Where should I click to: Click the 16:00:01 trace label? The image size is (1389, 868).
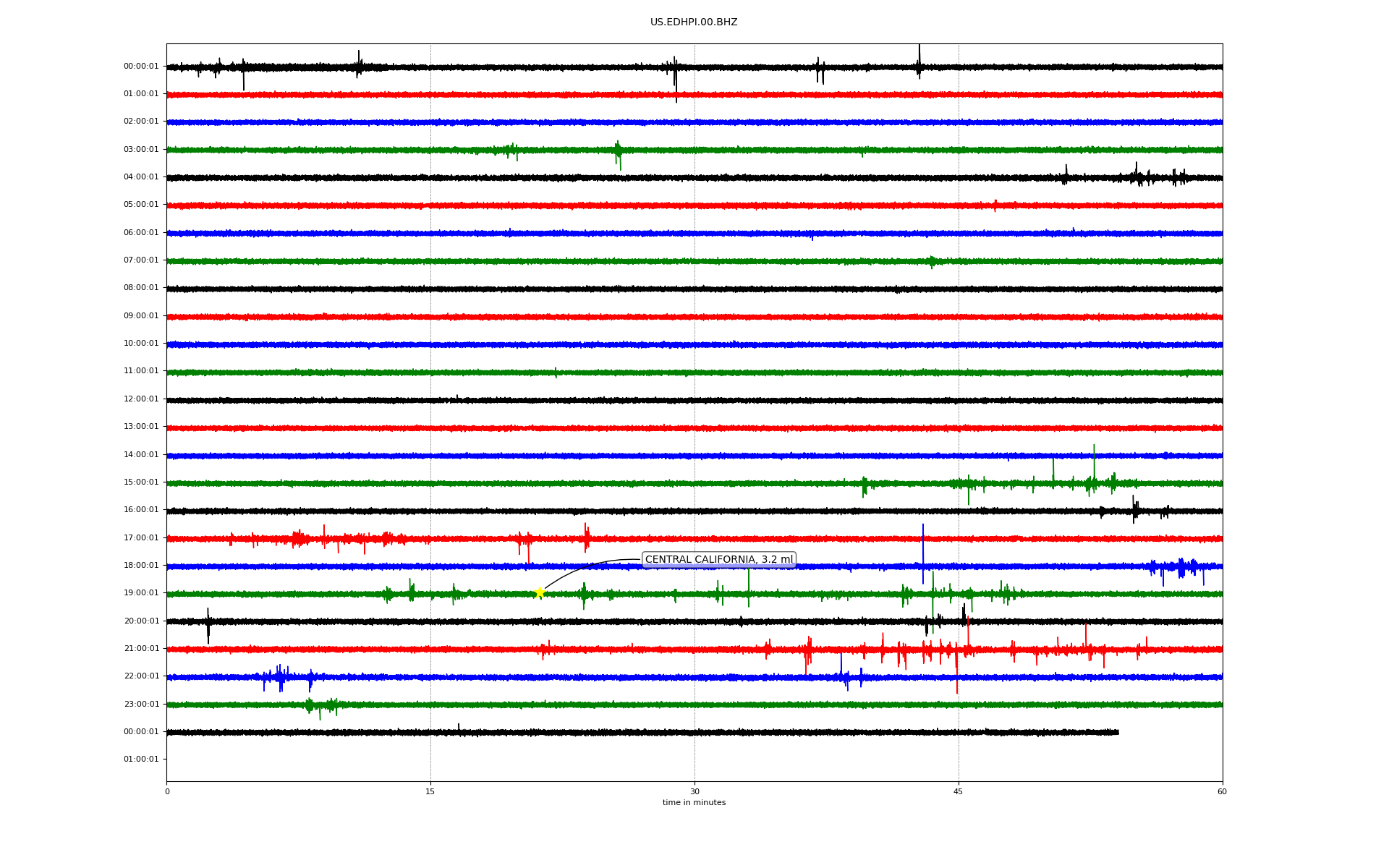[141, 510]
